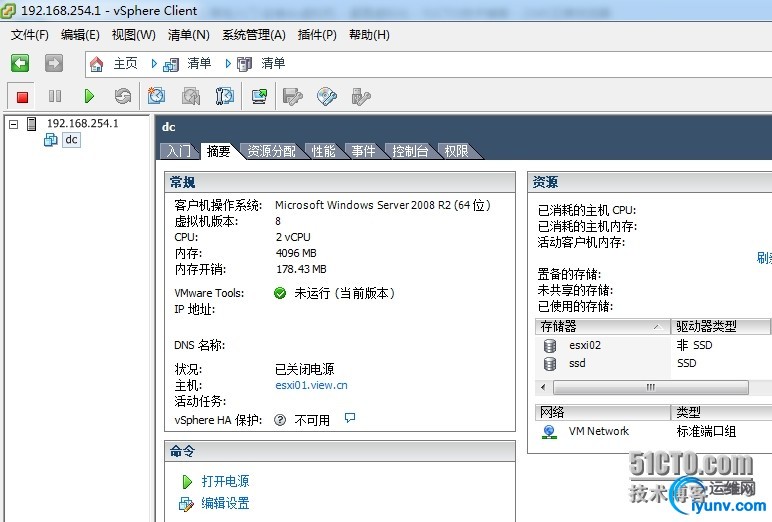Collapse the 192.168.254.1 tree node

14,124
